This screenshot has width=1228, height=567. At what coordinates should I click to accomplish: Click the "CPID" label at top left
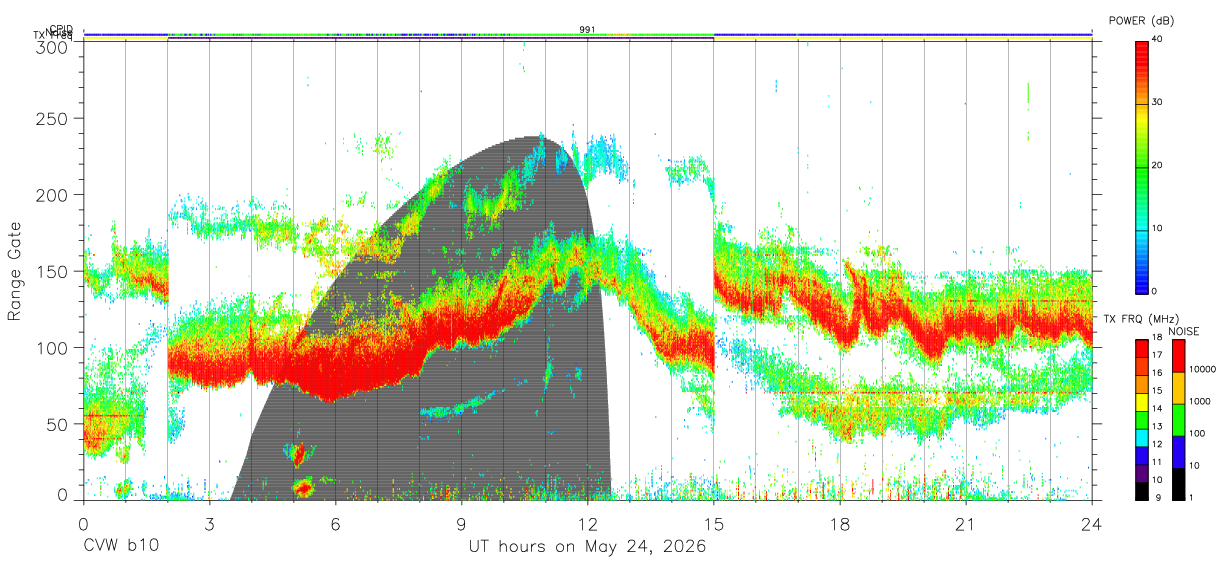click(60, 29)
